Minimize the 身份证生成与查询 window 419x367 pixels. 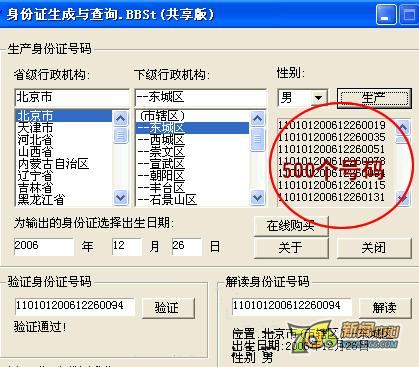point(386,14)
